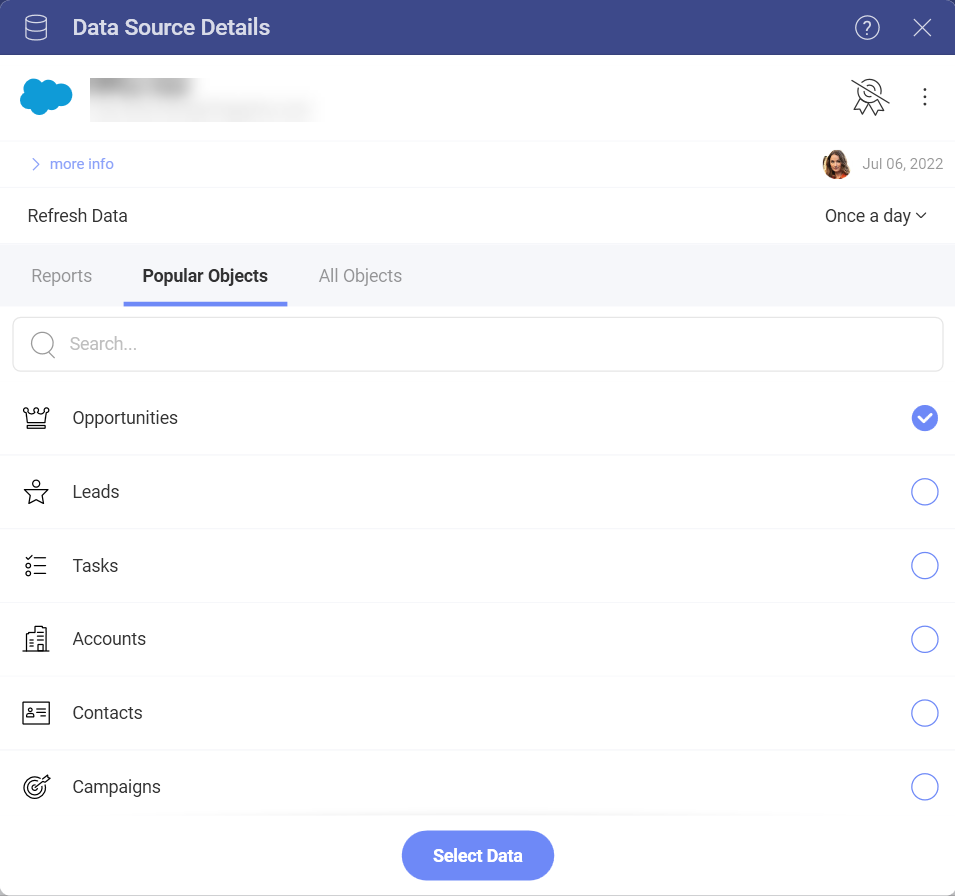Image resolution: width=955 pixels, height=896 pixels.
Task: Select the Popular Objects tab
Action: (205, 276)
